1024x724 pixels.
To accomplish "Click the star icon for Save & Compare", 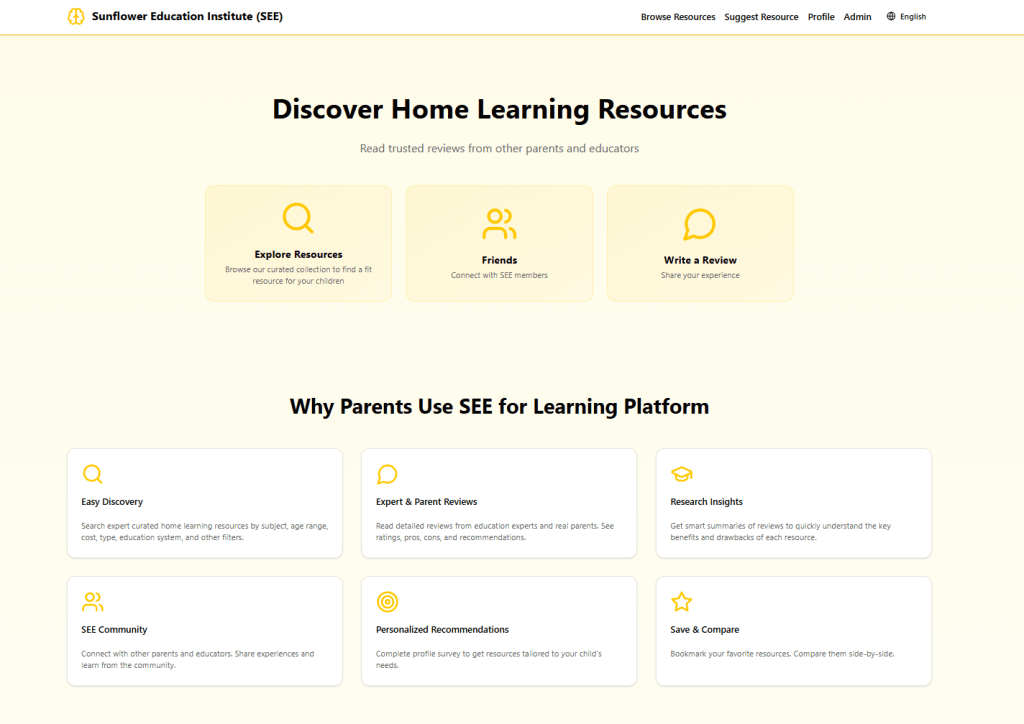I will tap(681, 602).
